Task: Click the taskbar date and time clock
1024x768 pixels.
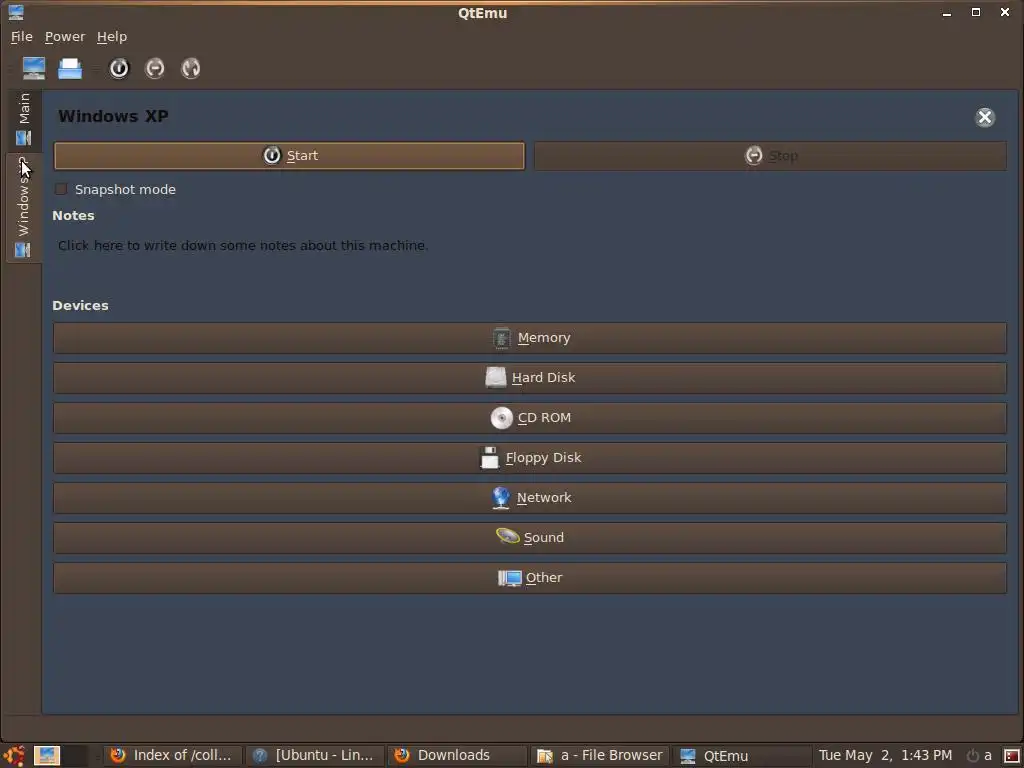Action: [885, 756]
